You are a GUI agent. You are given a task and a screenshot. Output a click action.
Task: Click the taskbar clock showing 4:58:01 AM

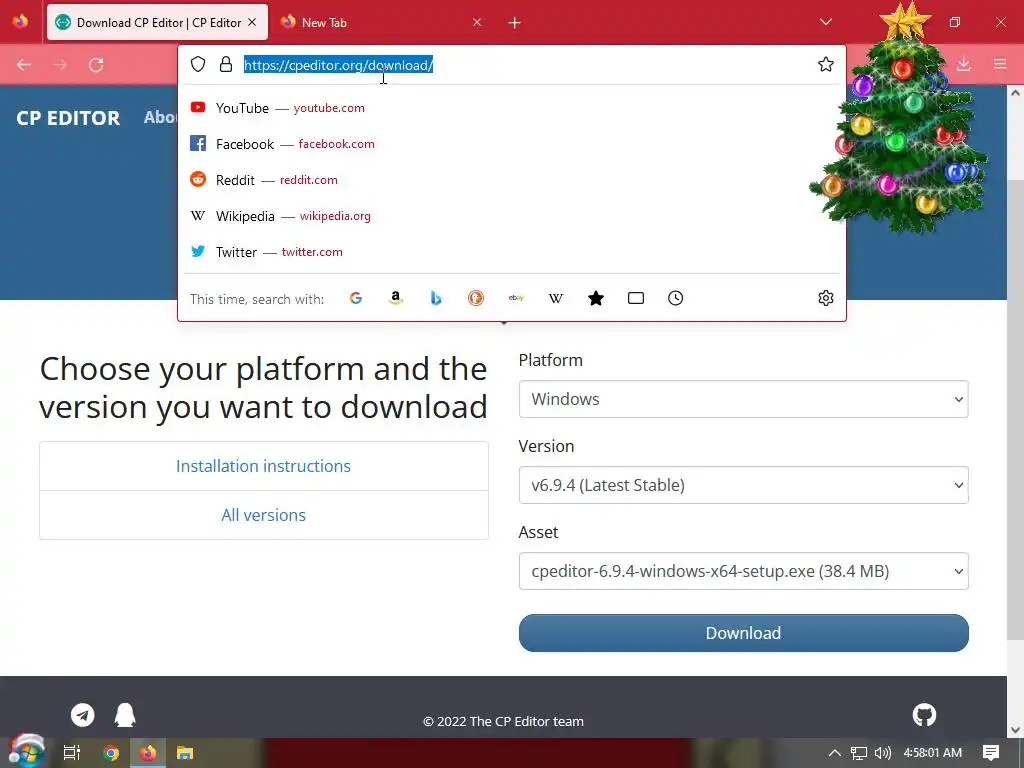point(933,753)
